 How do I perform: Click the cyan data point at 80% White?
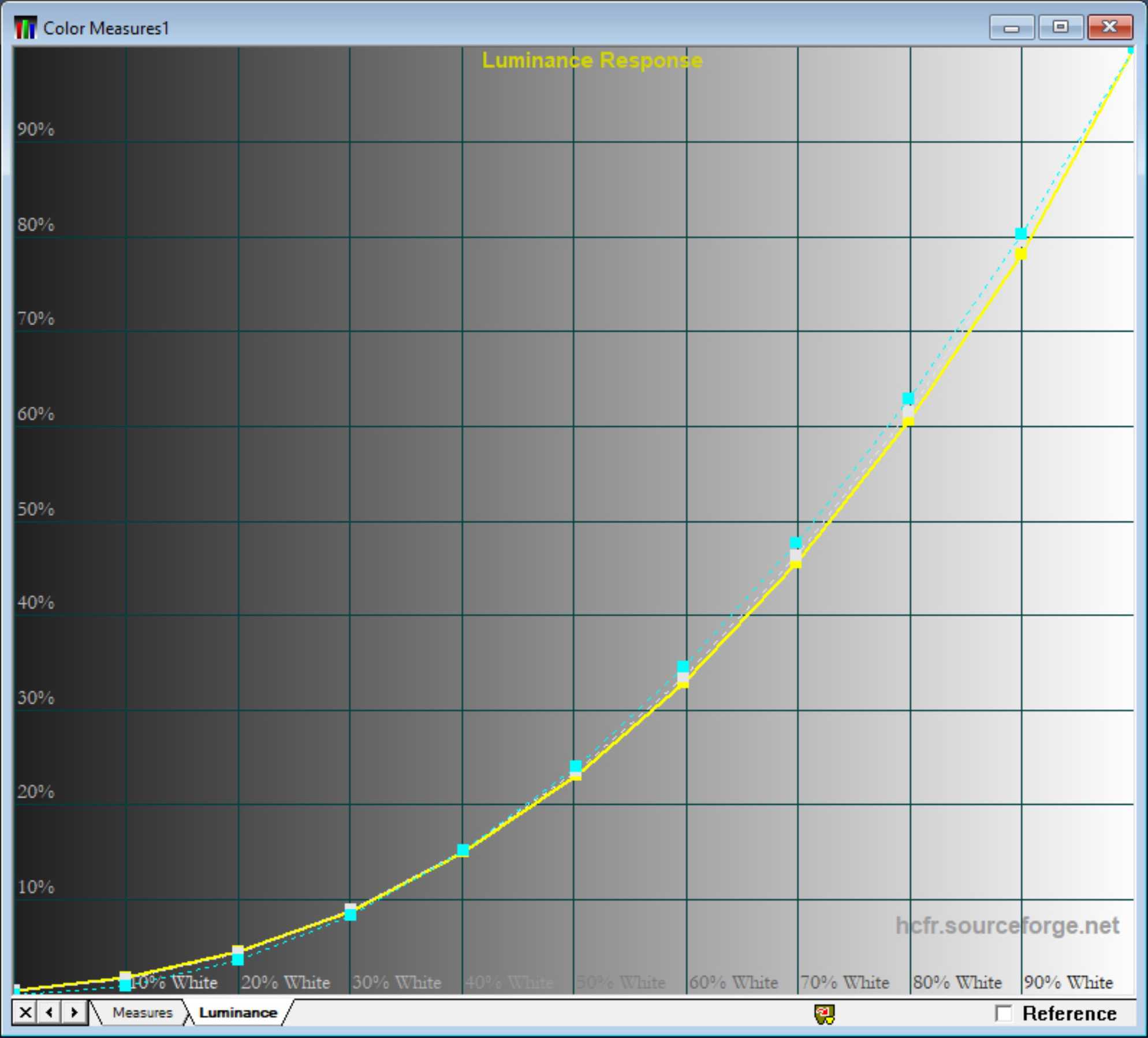point(908,399)
